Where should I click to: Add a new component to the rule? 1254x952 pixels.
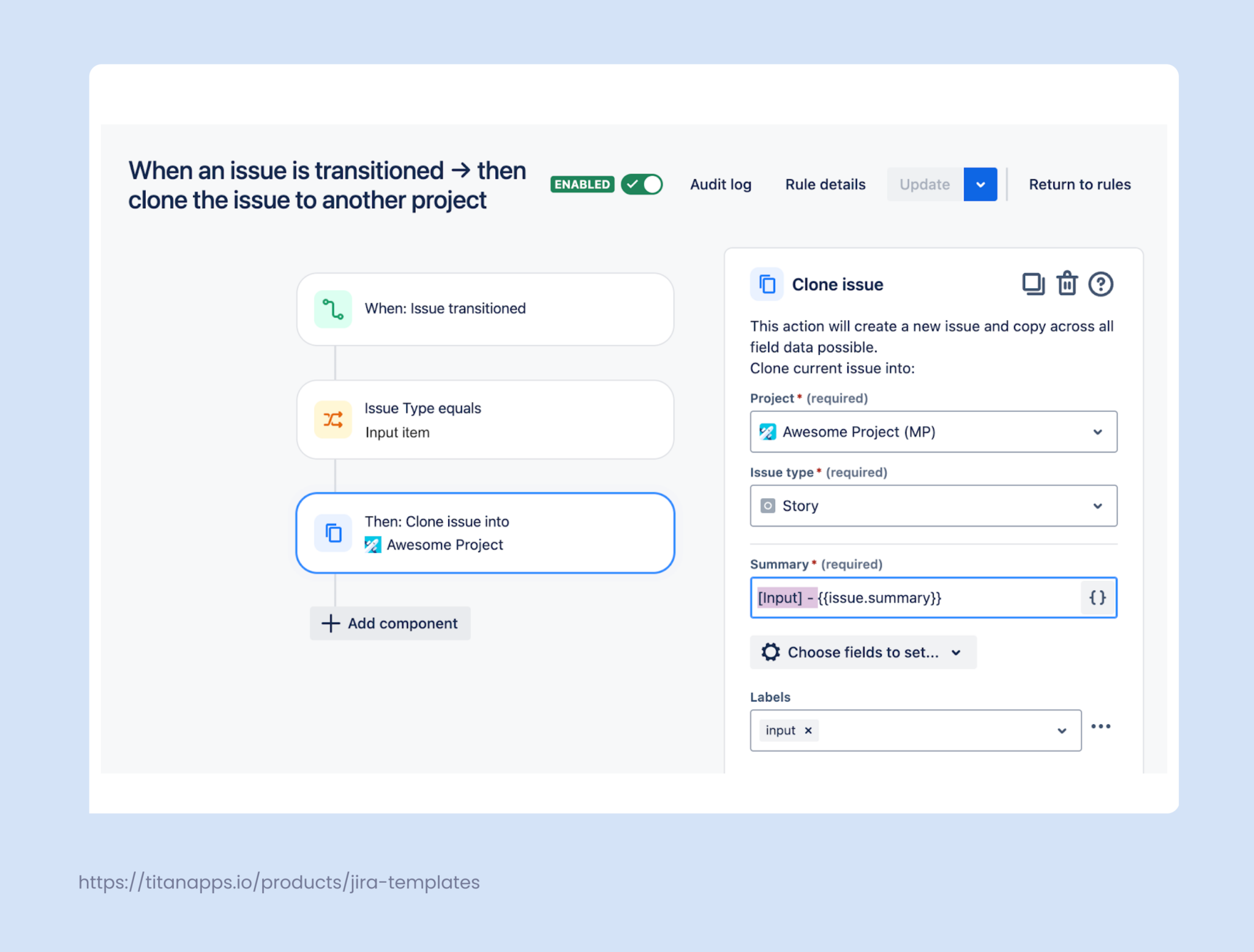tap(390, 623)
